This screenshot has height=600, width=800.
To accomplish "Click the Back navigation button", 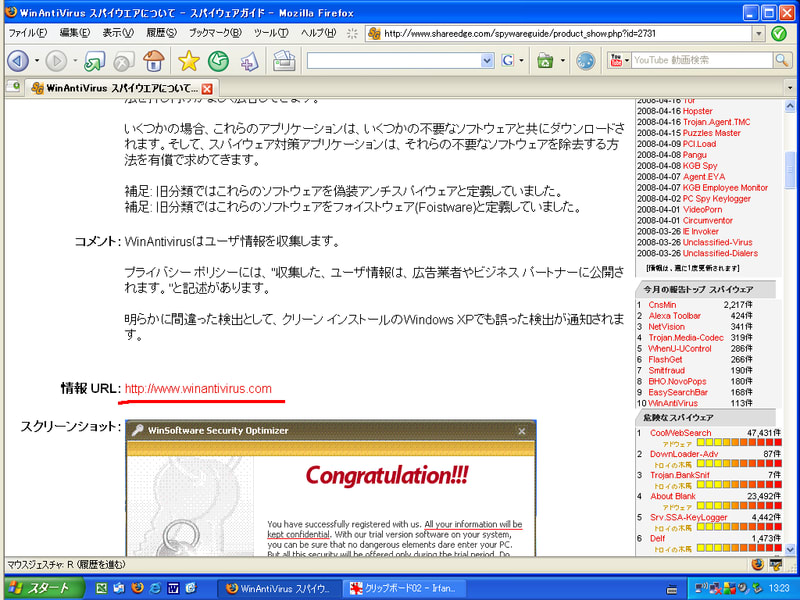I will 17,61.
